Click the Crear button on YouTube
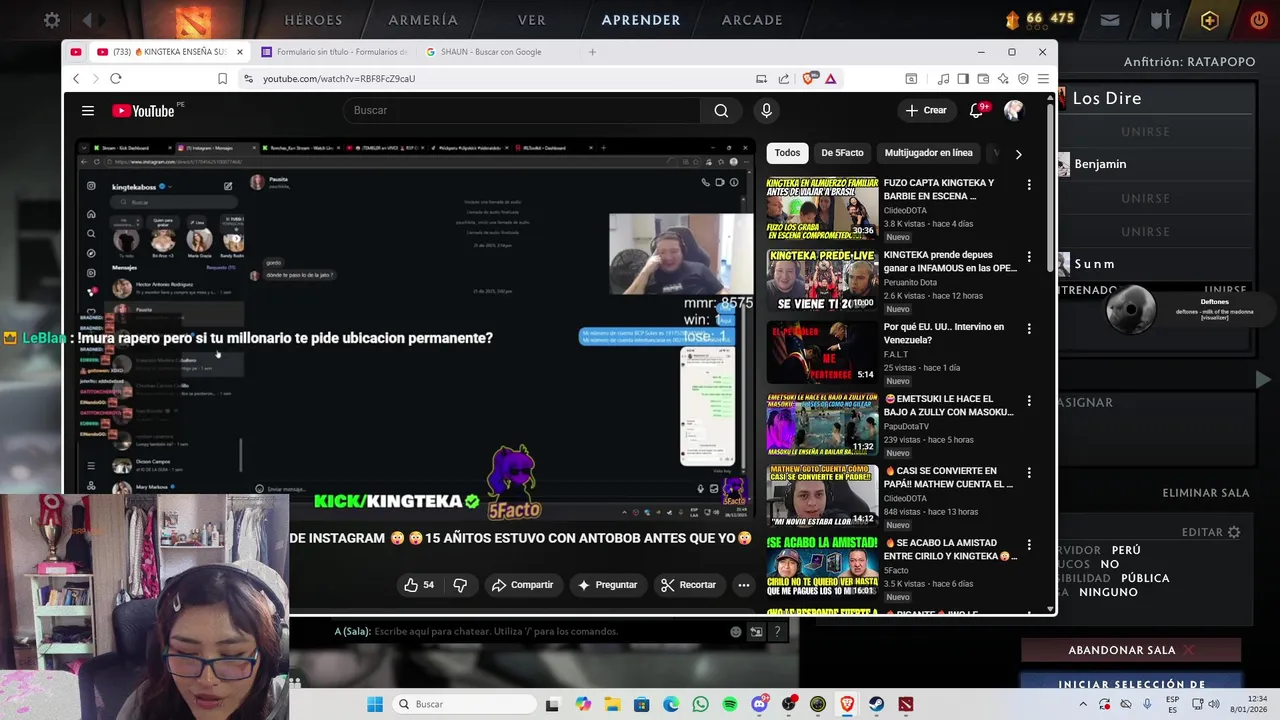This screenshot has height=720, width=1280. (926, 110)
